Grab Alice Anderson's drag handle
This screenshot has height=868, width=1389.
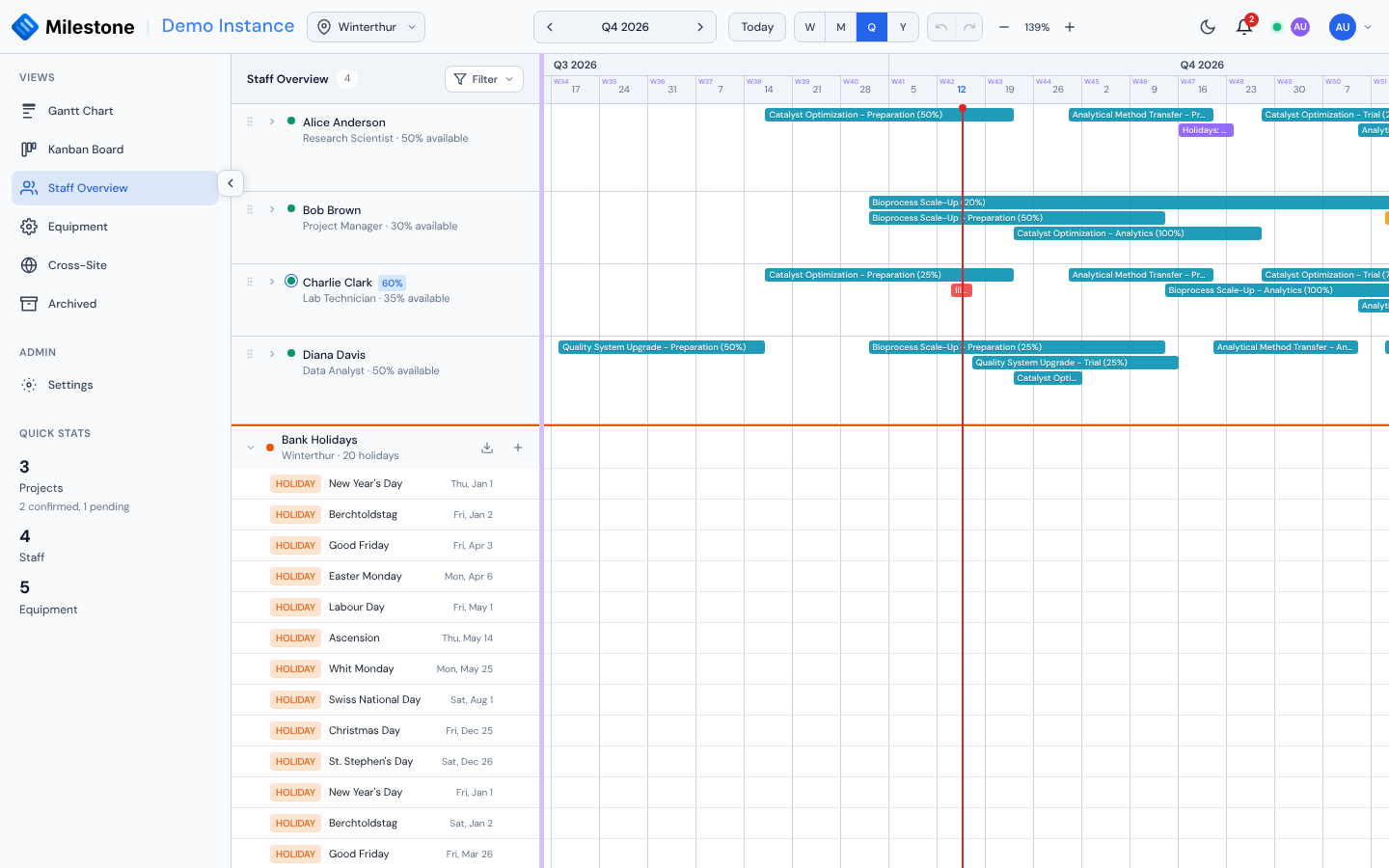point(250,122)
